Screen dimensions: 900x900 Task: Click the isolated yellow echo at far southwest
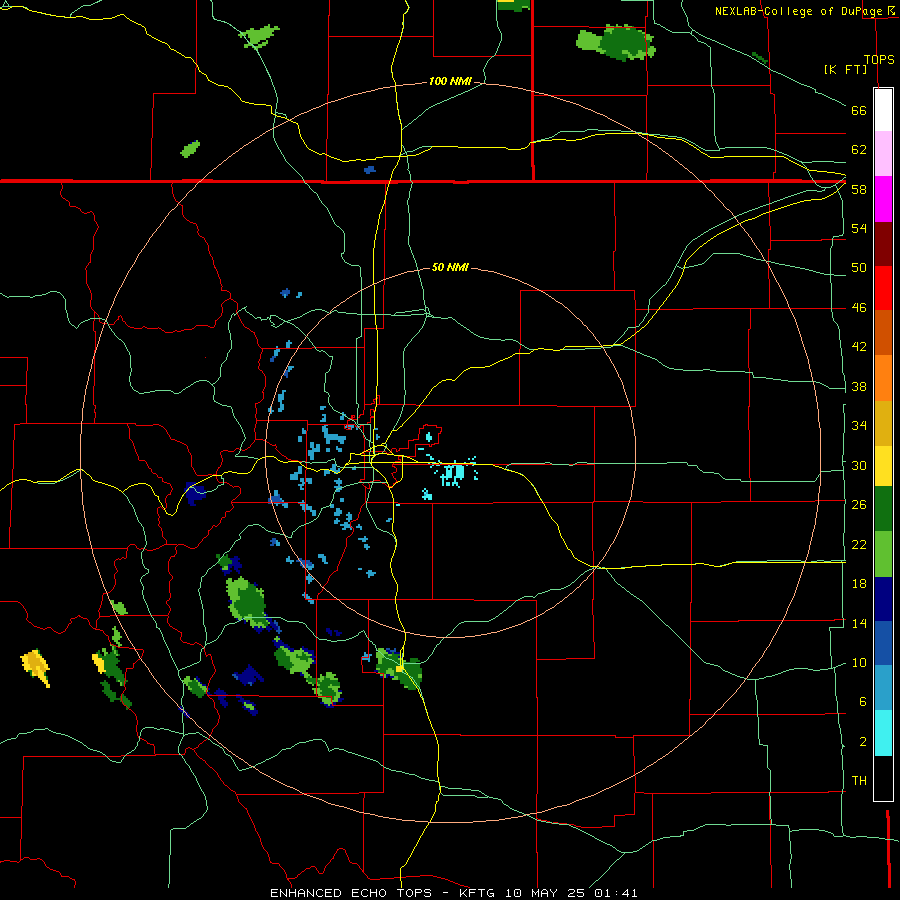click(x=36, y=666)
